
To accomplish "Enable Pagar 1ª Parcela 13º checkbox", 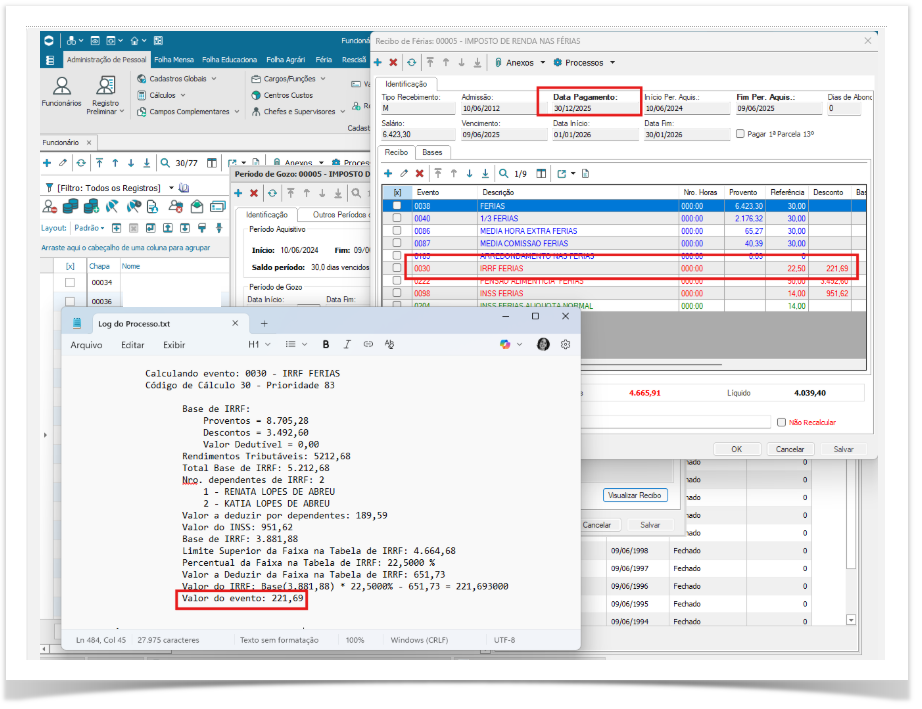I will pyautogui.click(x=740, y=134).
